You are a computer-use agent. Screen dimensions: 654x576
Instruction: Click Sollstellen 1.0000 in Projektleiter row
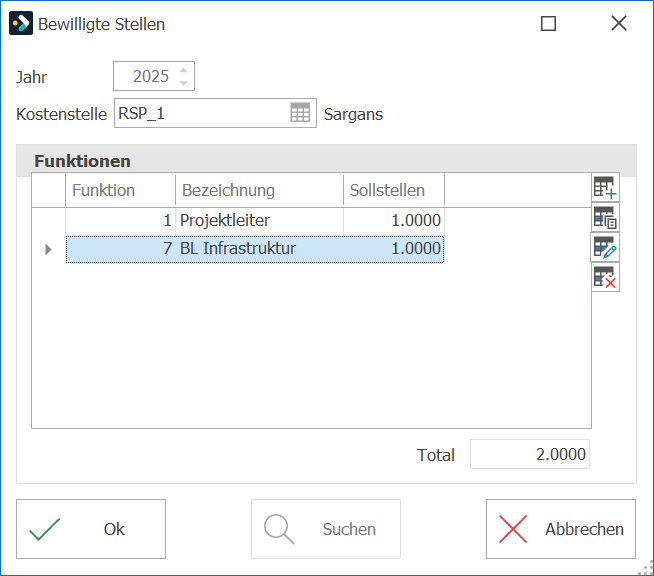point(394,220)
